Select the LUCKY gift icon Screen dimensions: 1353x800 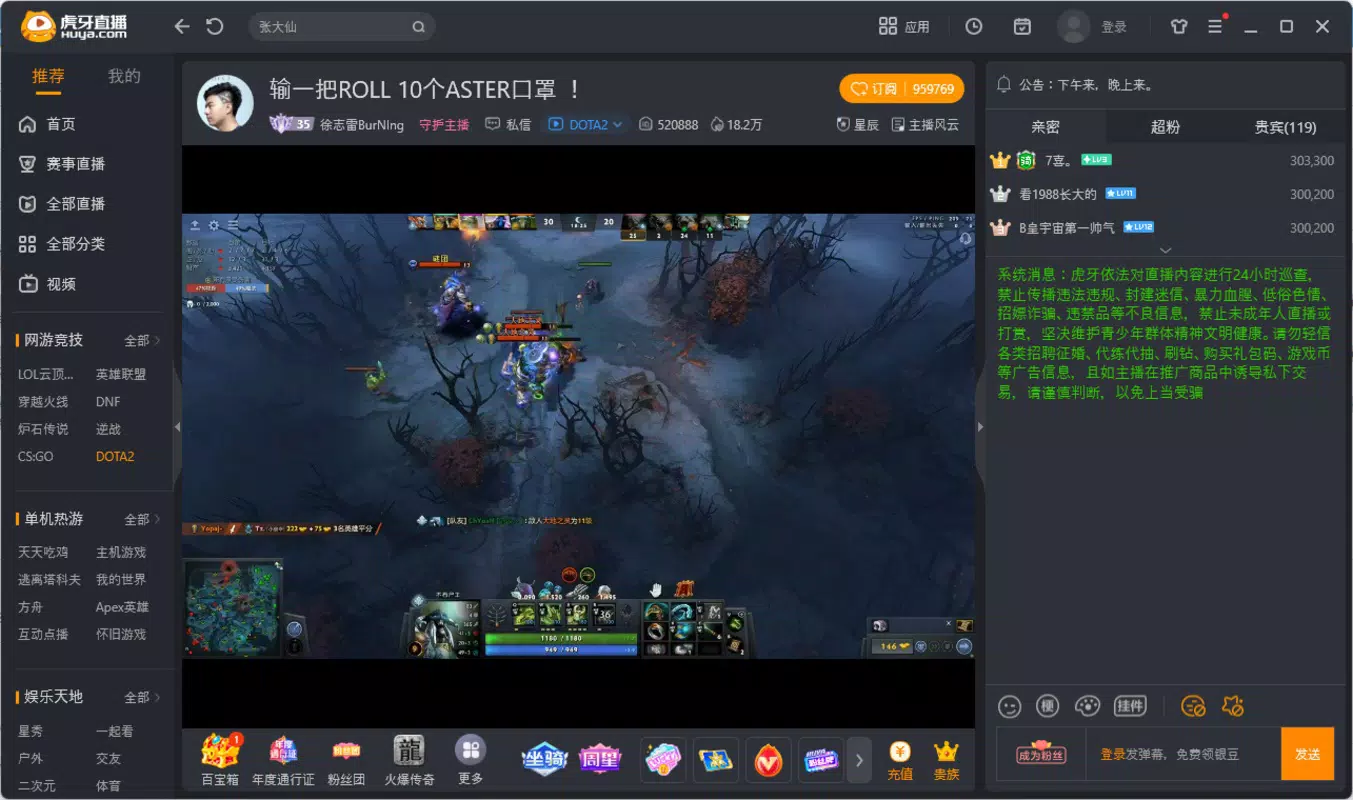click(663, 760)
